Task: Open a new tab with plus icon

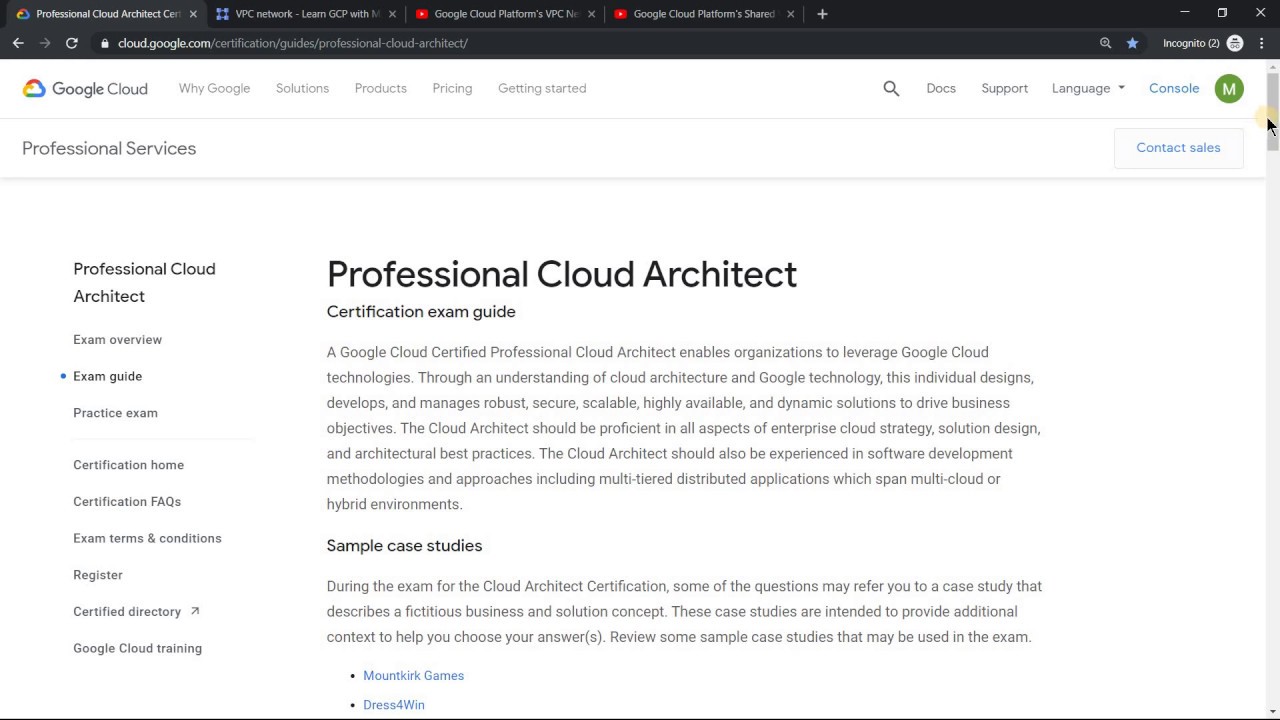Action: (x=822, y=14)
